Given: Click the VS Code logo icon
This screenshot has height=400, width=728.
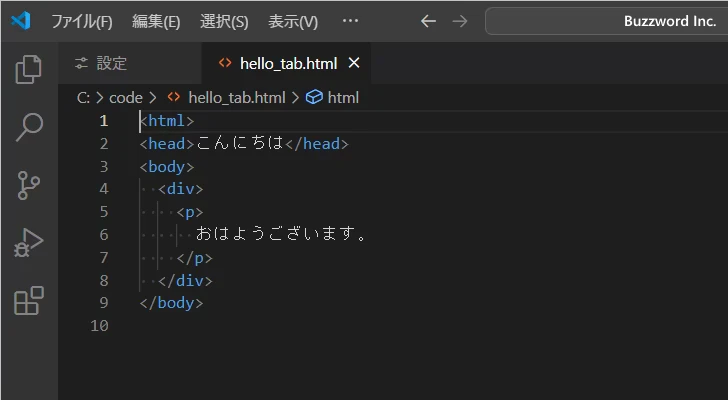Looking at the screenshot, I should [x=21, y=21].
